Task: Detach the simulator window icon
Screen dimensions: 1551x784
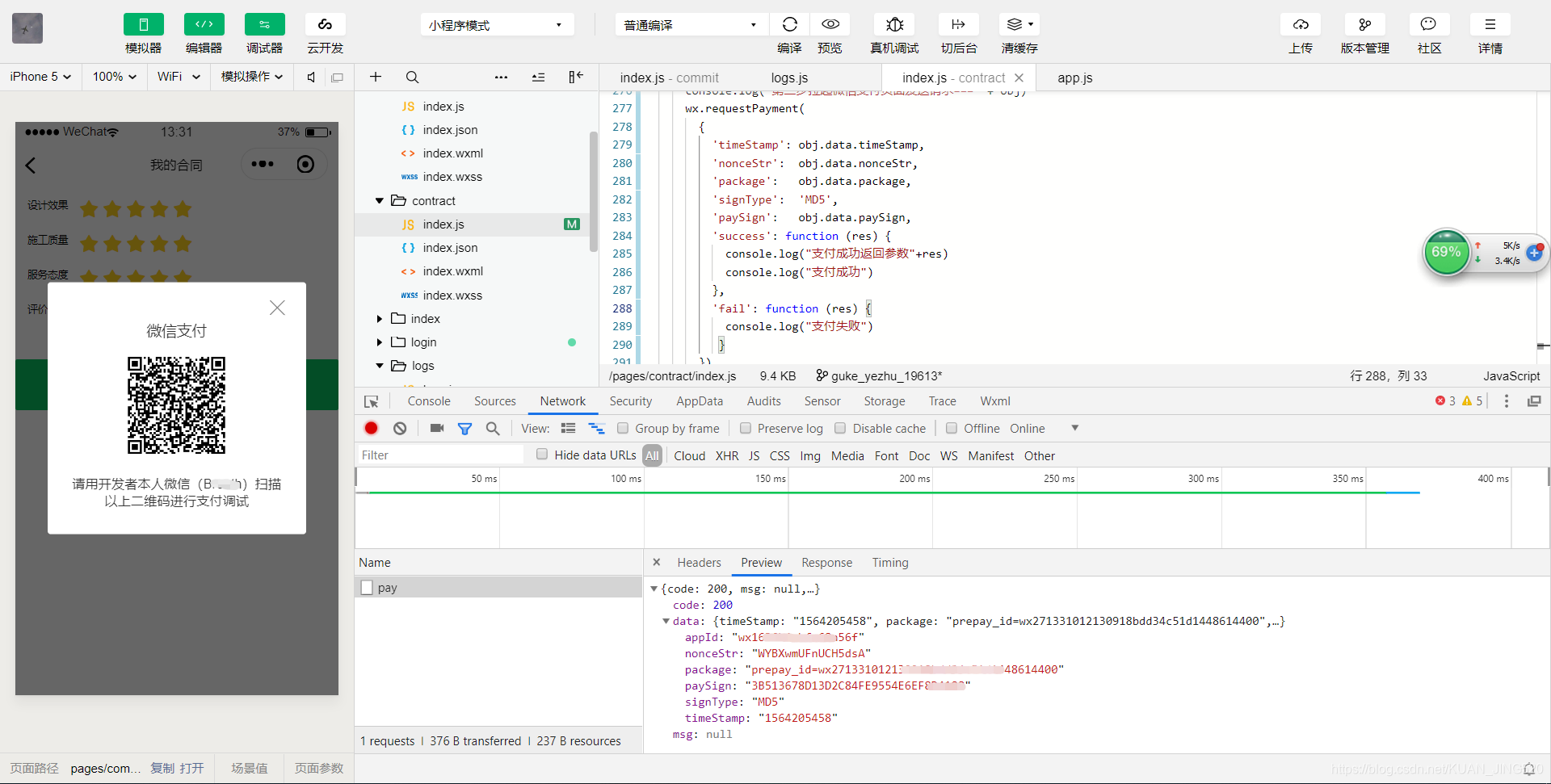Action: pyautogui.click(x=337, y=77)
